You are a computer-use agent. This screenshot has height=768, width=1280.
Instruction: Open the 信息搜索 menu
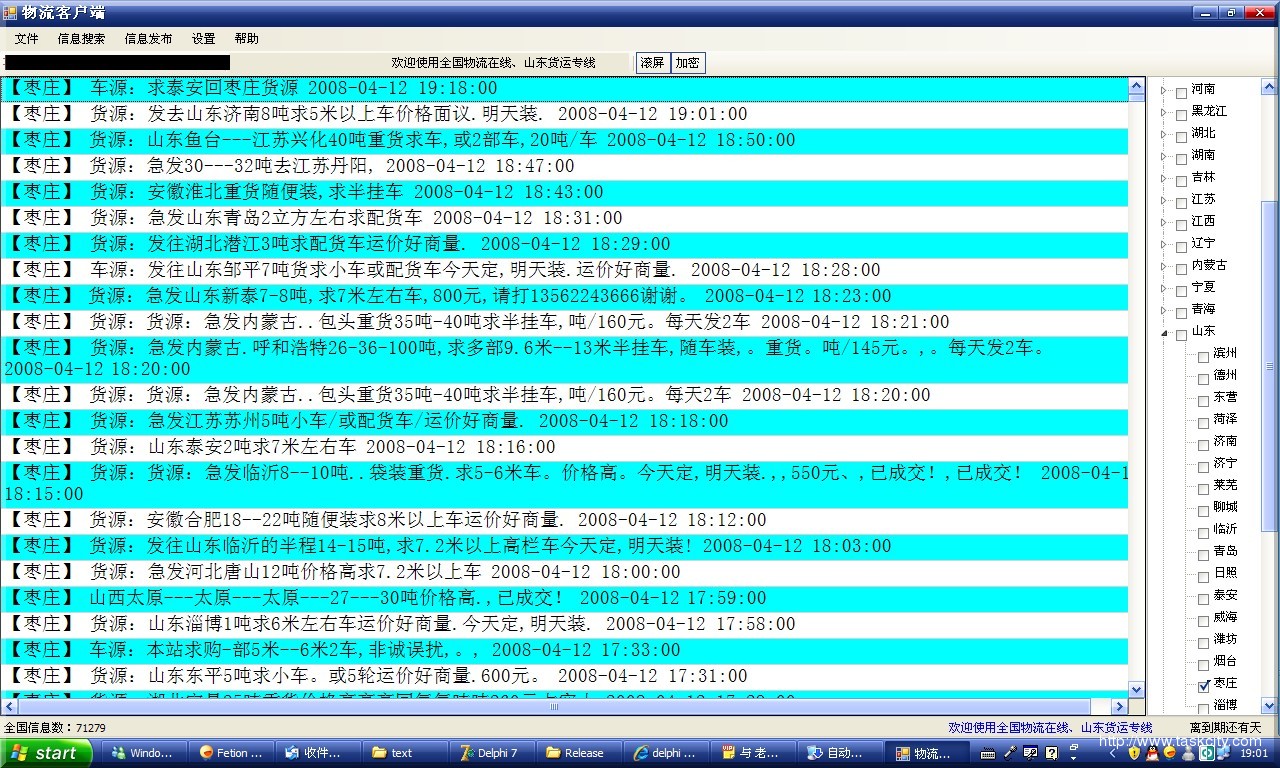81,39
